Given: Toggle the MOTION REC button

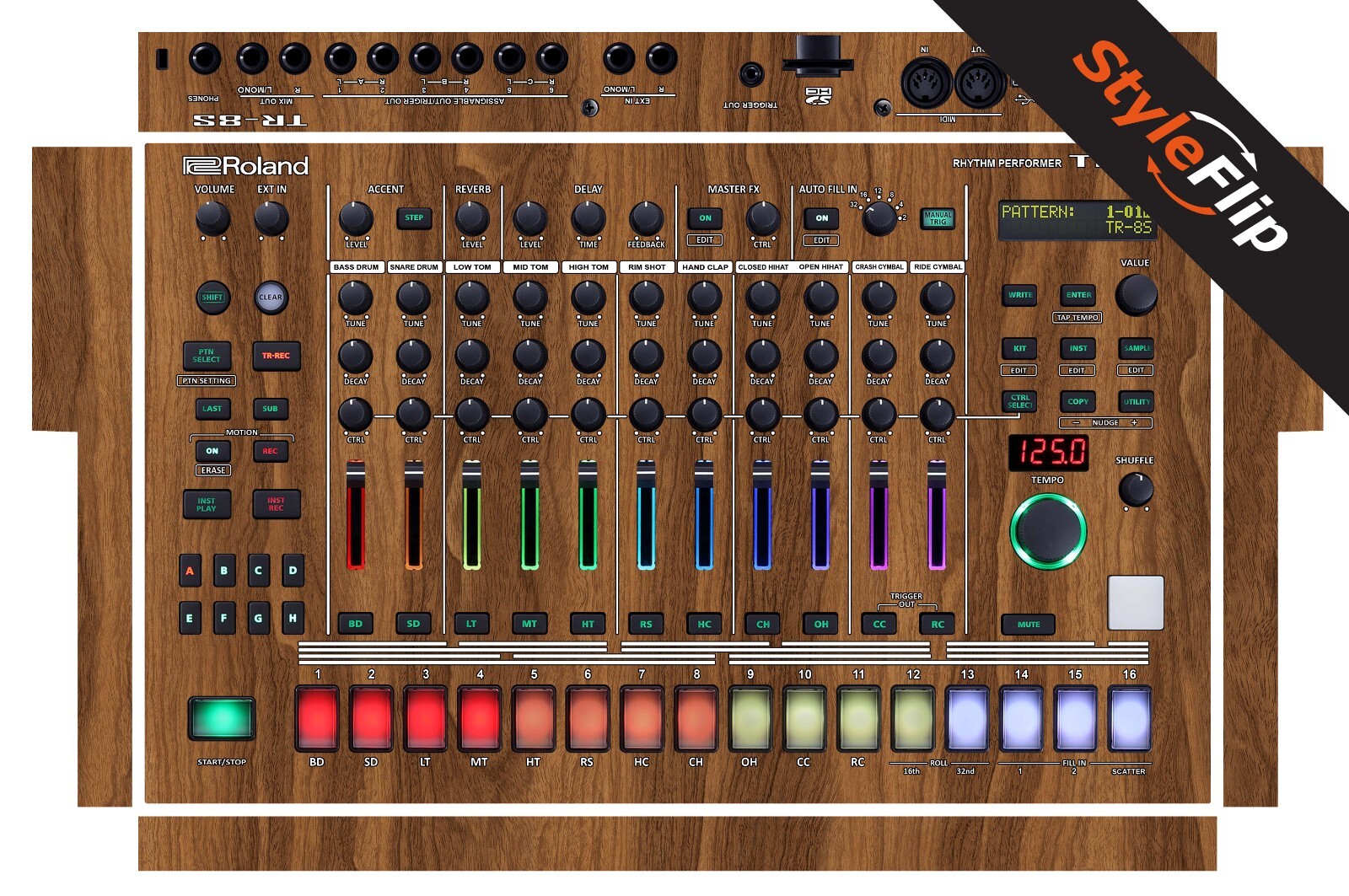Looking at the screenshot, I should coord(270,451).
